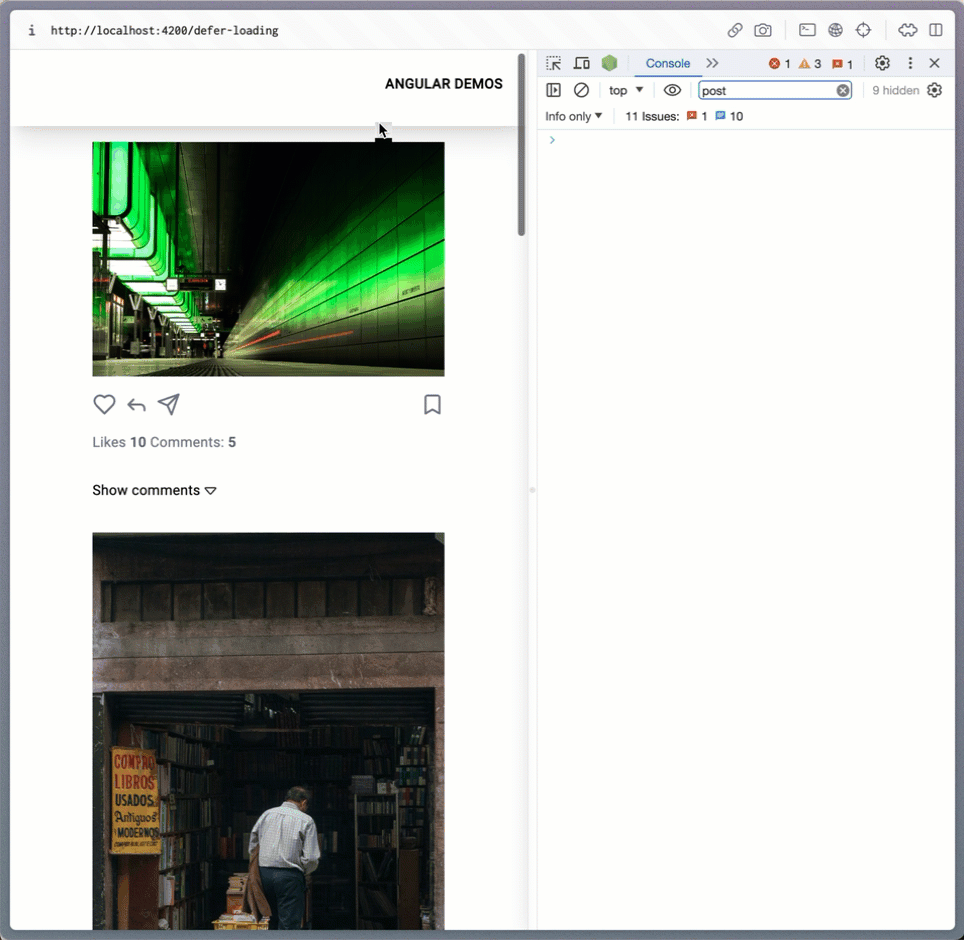Image resolution: width=964 pixels, height=940 pixels.
Task: Click the puzzle-piece extensions icon
Action: click(x=907, y=30)
